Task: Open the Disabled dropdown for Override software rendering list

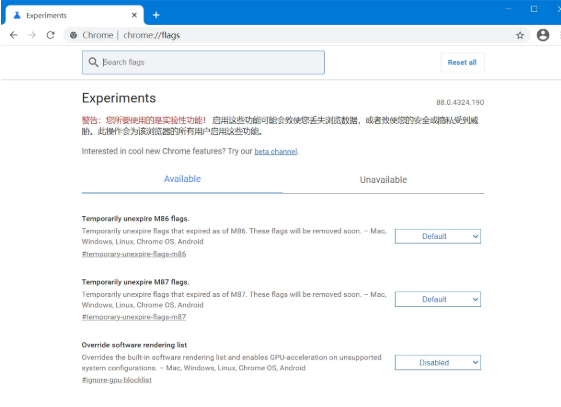Action: [x=438, y=363]
